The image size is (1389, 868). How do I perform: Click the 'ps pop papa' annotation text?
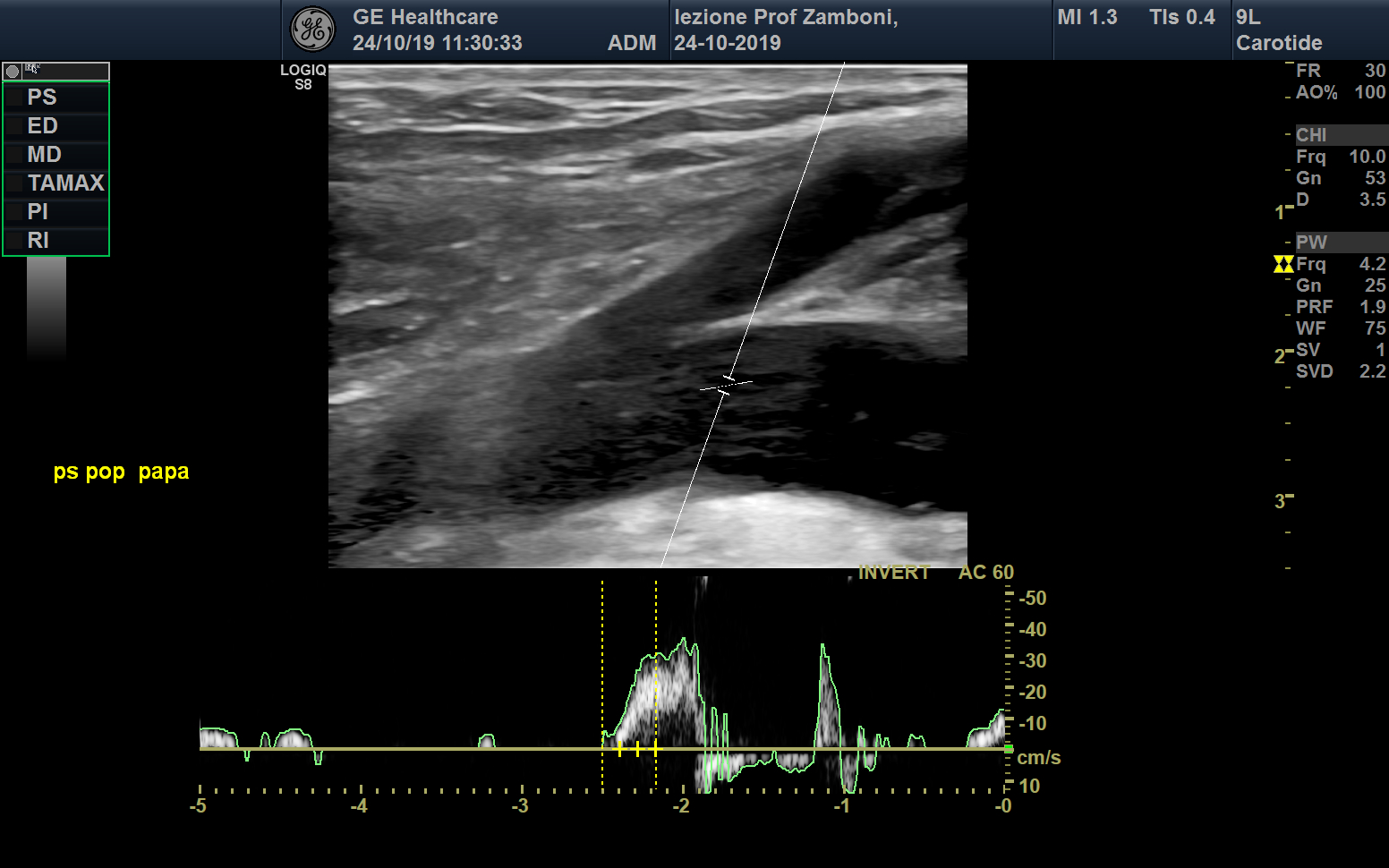coord(121,472)
